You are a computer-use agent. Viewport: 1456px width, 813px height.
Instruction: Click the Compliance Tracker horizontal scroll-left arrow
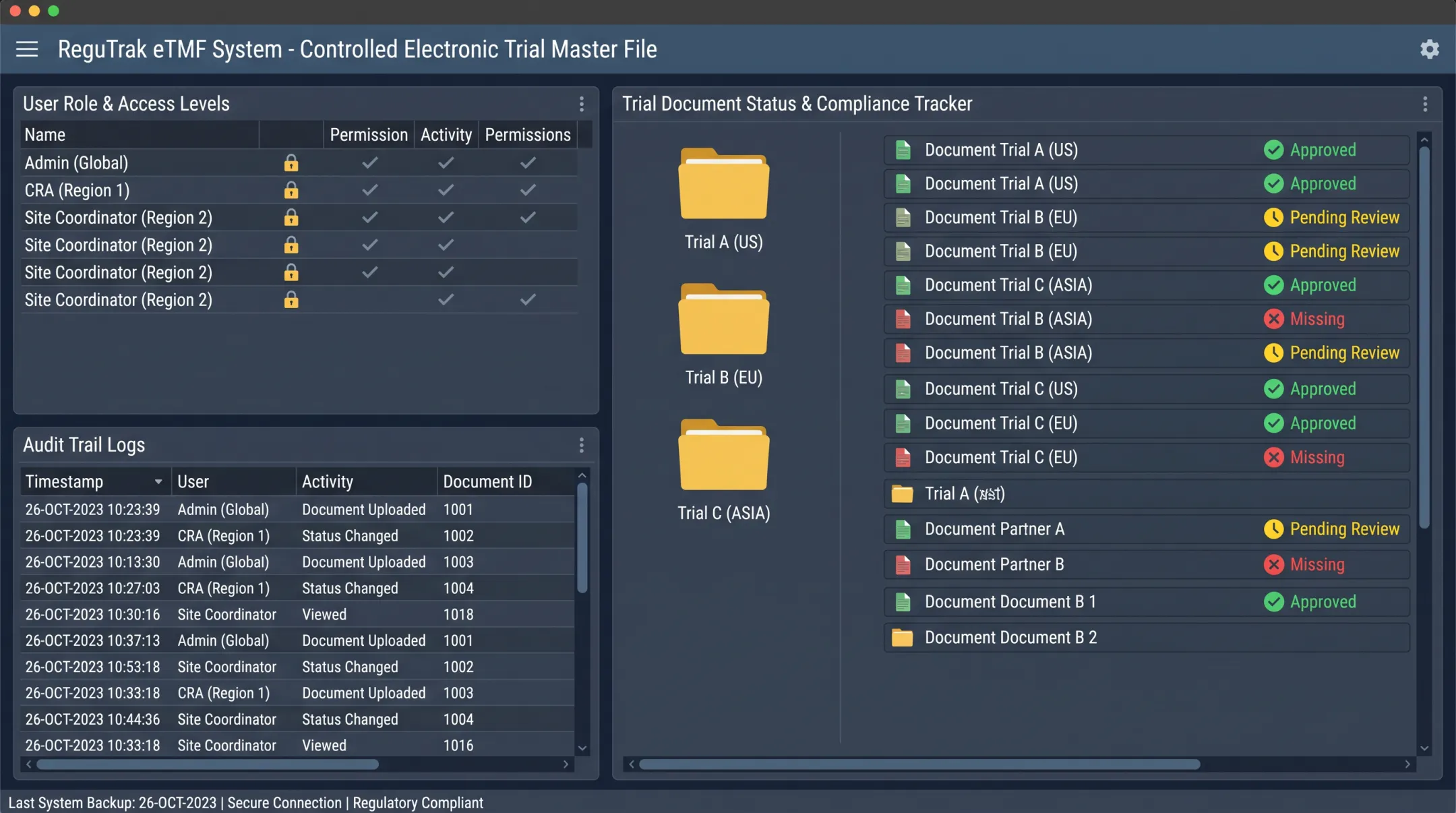click(631, 764)
